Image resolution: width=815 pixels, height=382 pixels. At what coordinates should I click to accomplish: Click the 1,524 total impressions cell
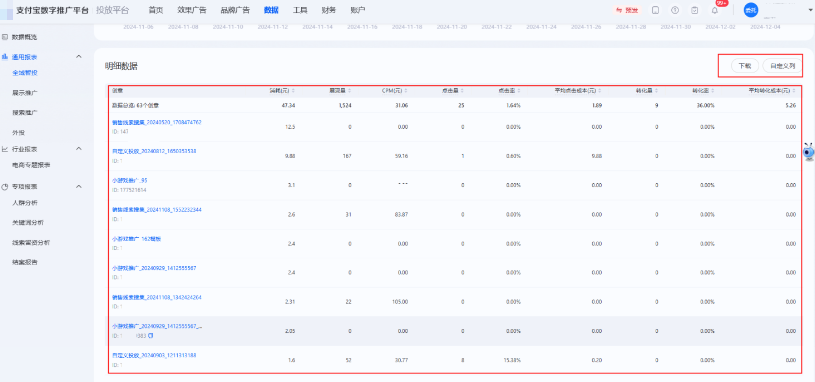(x=345, y=105)
